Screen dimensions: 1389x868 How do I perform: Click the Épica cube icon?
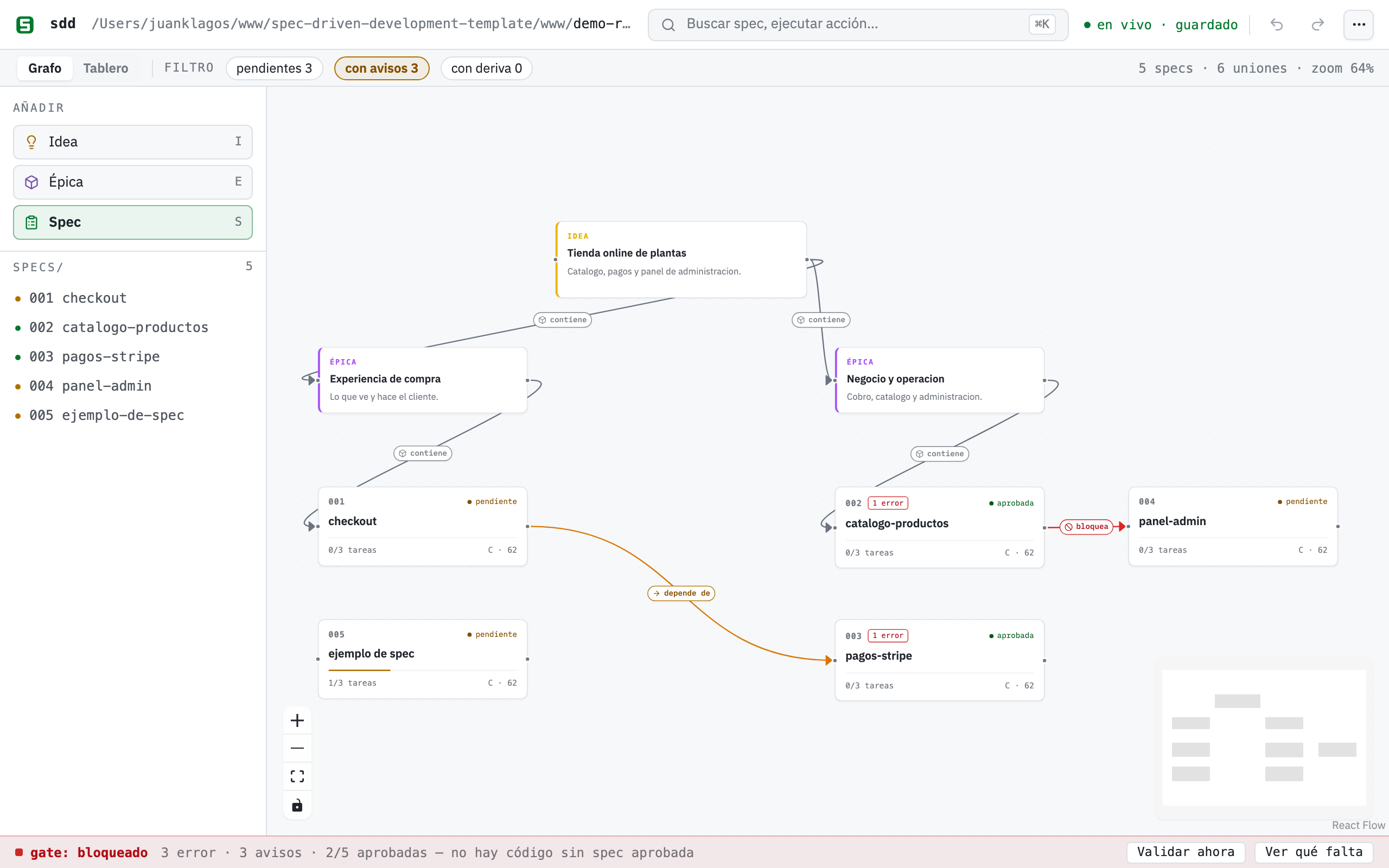pos(31,182)
